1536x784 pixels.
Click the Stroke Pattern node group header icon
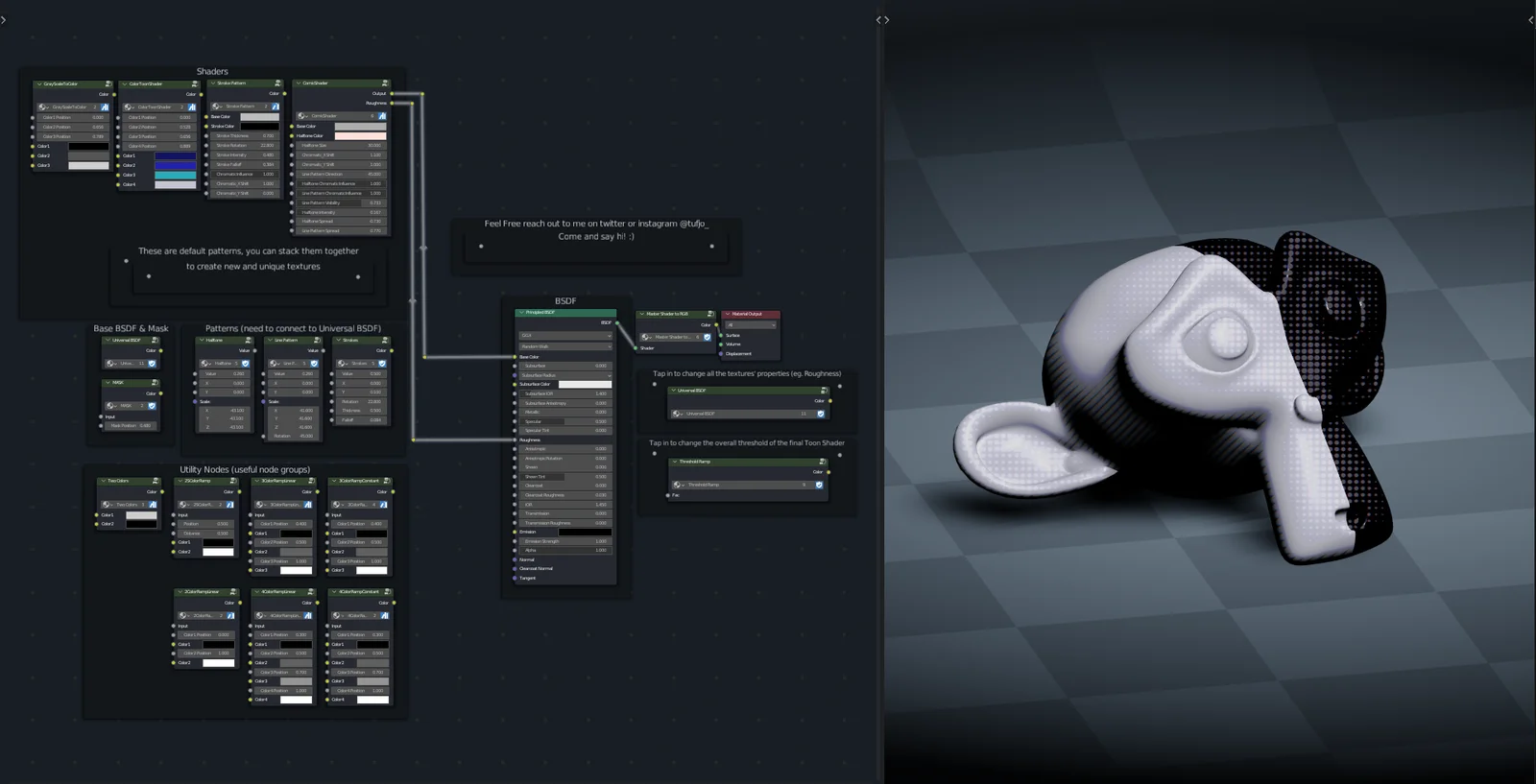(277, 83)
